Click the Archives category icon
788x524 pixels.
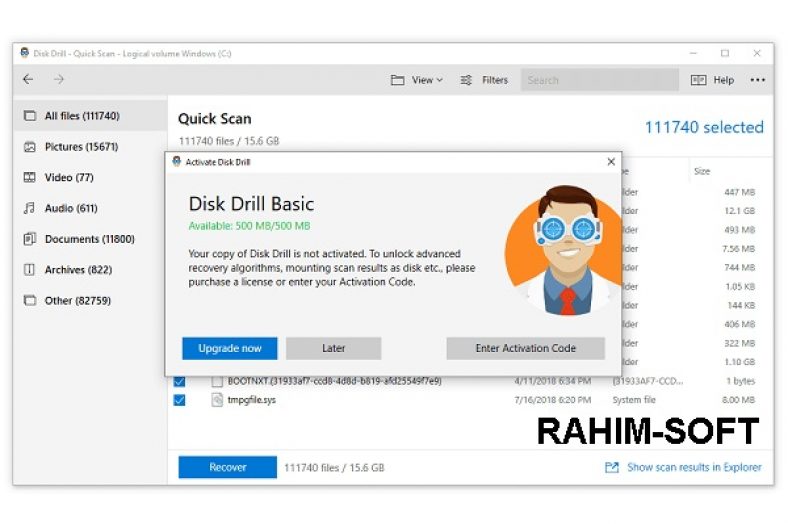pyautogui.click(x=30, y=270)
